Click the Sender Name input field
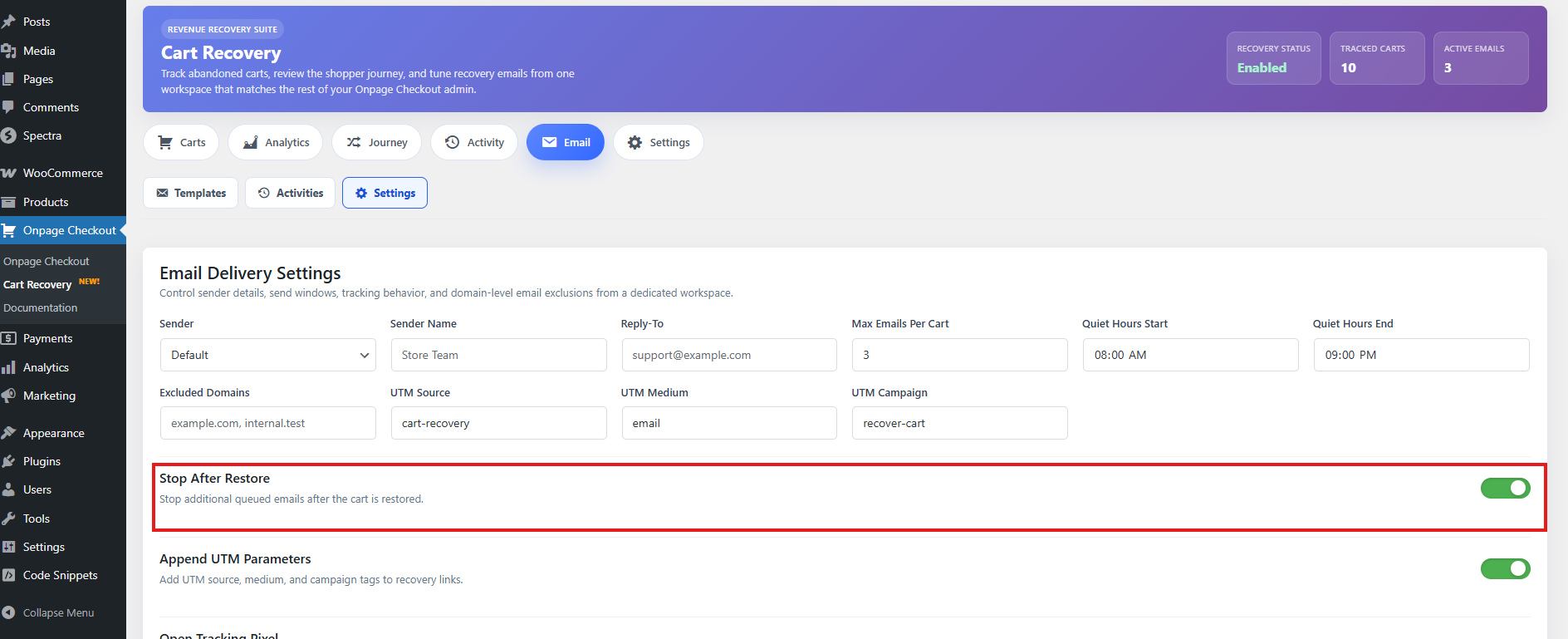Viewport: 1568px width, 639px height. [x=498, y=355]
